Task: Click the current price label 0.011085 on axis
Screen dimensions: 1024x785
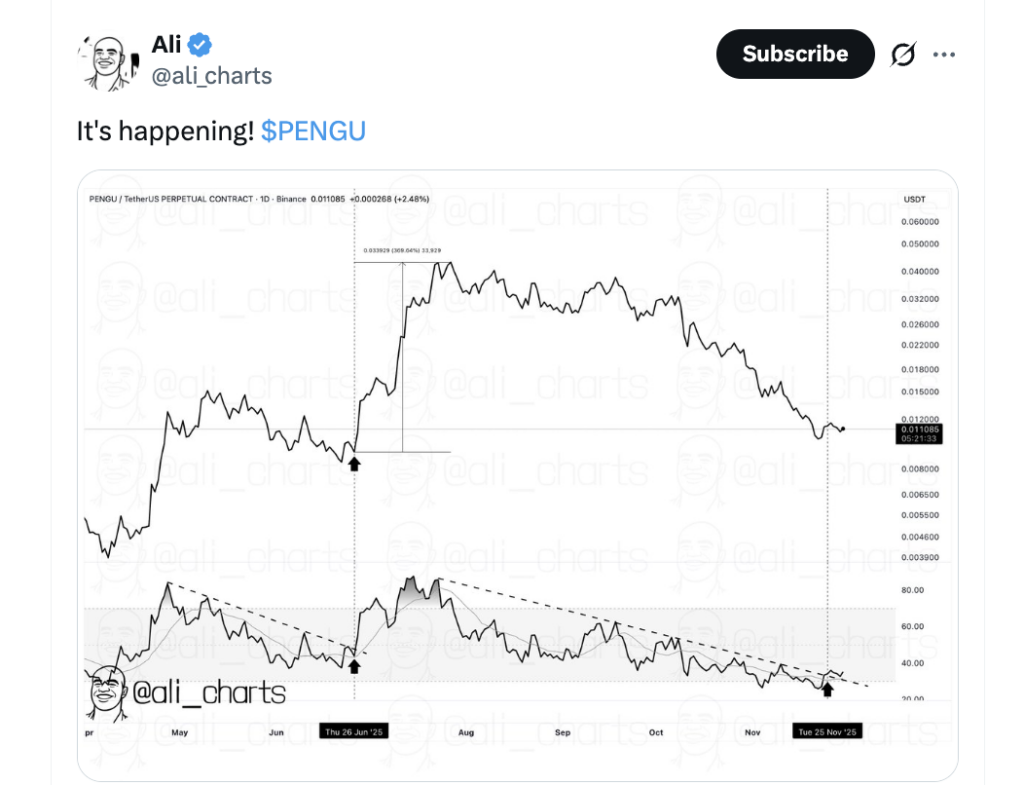Action: pos(919,429)
